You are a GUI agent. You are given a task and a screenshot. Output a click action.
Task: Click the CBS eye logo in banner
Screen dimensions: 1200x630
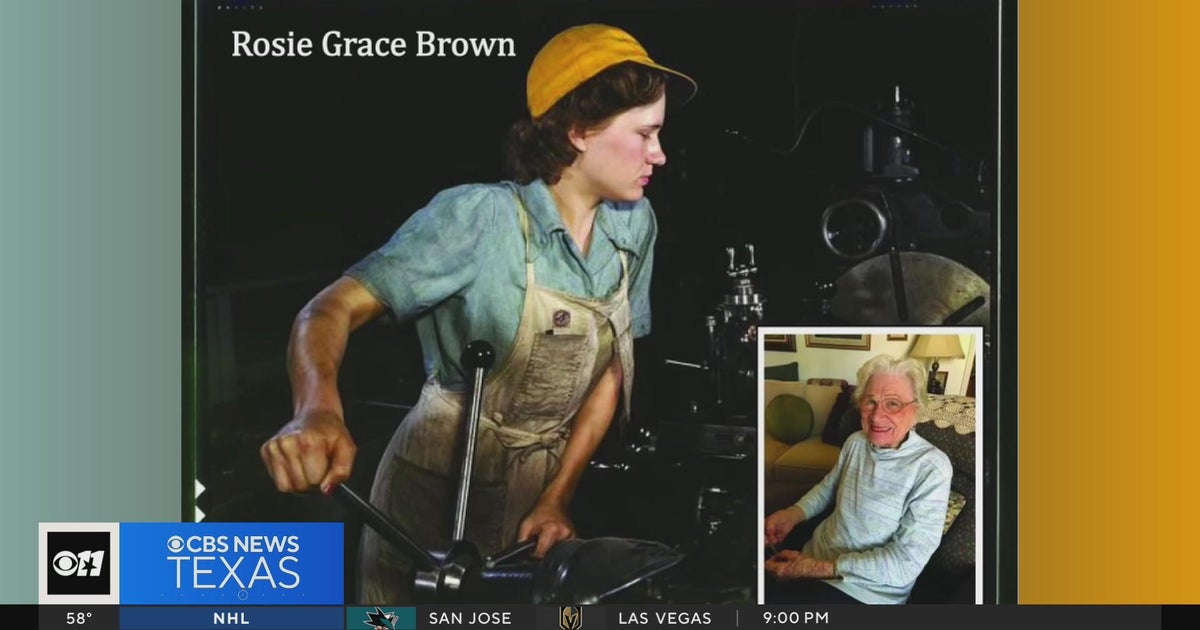pos(176,544)
